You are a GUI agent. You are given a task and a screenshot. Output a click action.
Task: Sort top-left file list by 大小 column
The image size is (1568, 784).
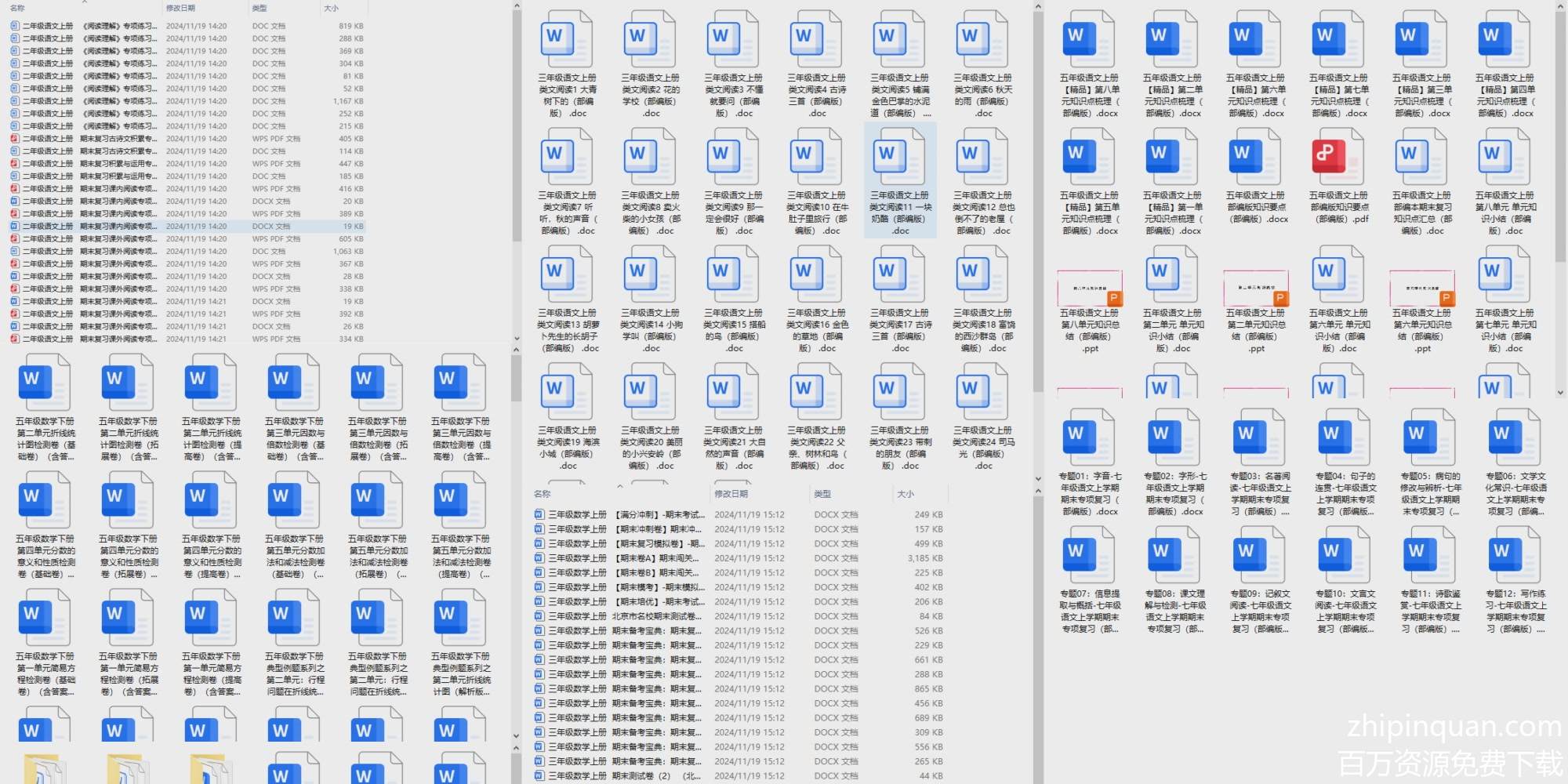[331, 8]
